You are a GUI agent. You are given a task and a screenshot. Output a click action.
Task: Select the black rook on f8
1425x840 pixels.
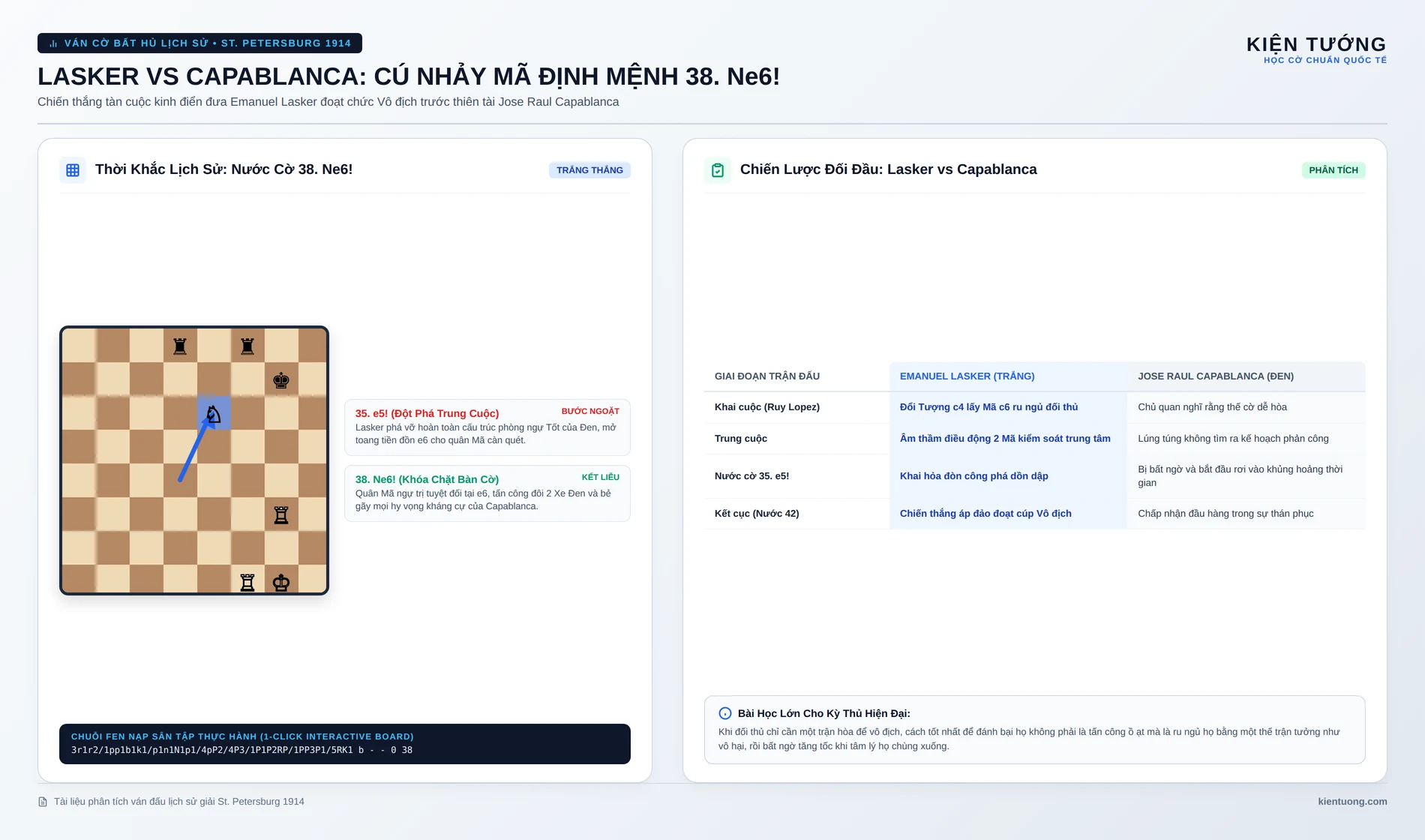point(247,346)
